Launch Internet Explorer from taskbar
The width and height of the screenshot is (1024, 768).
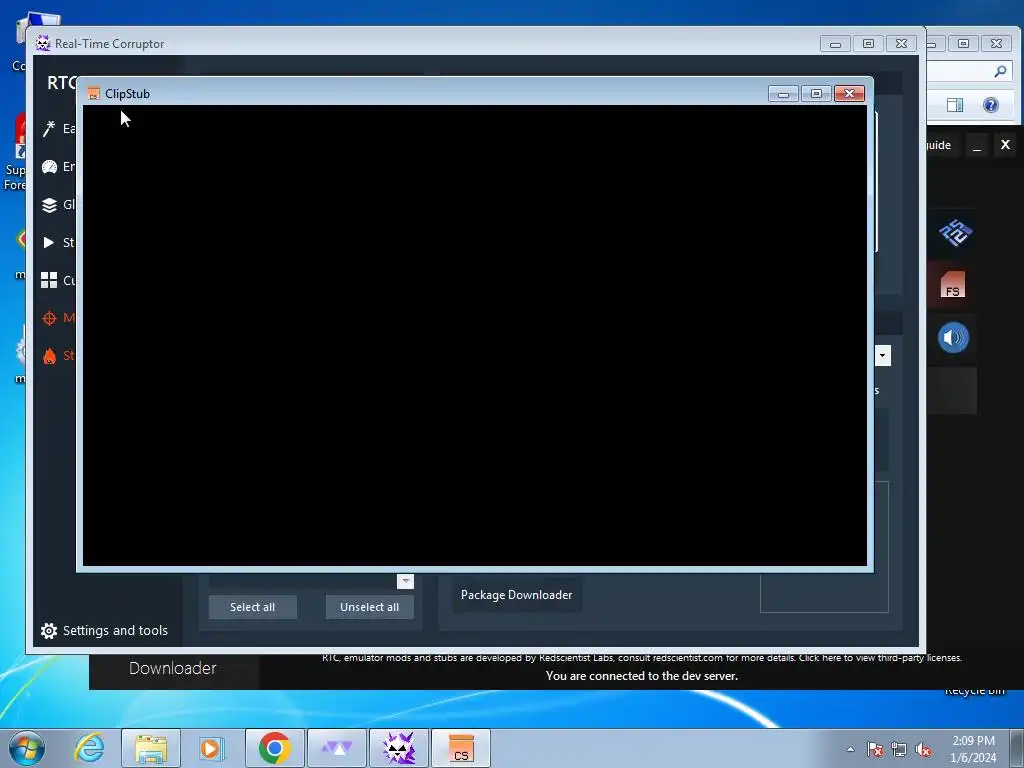coord(89,748)
